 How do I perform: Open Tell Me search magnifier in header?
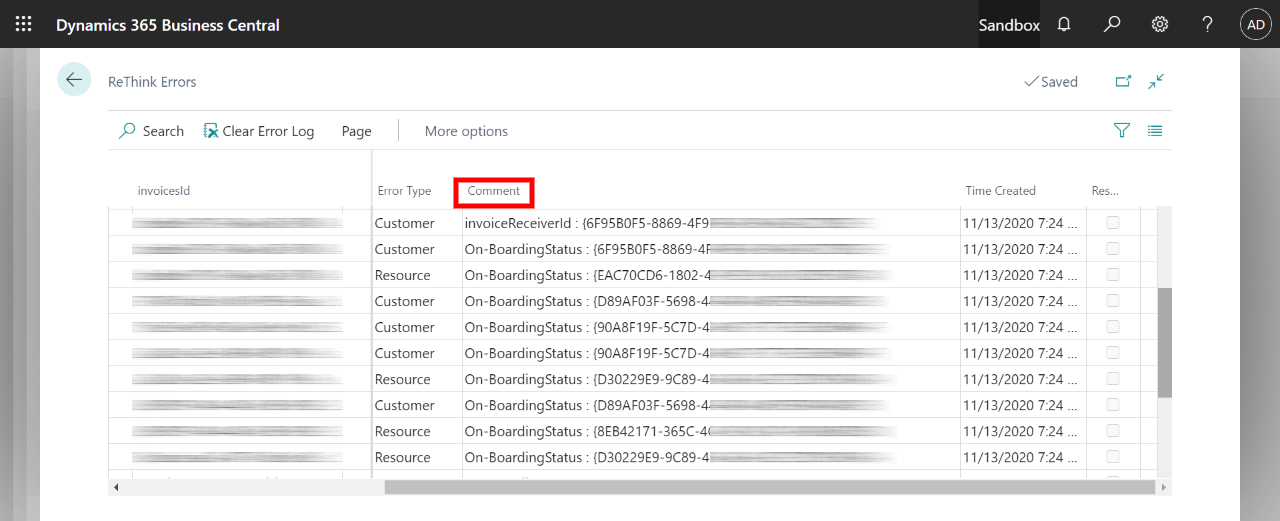click(x=1112, y=24)
